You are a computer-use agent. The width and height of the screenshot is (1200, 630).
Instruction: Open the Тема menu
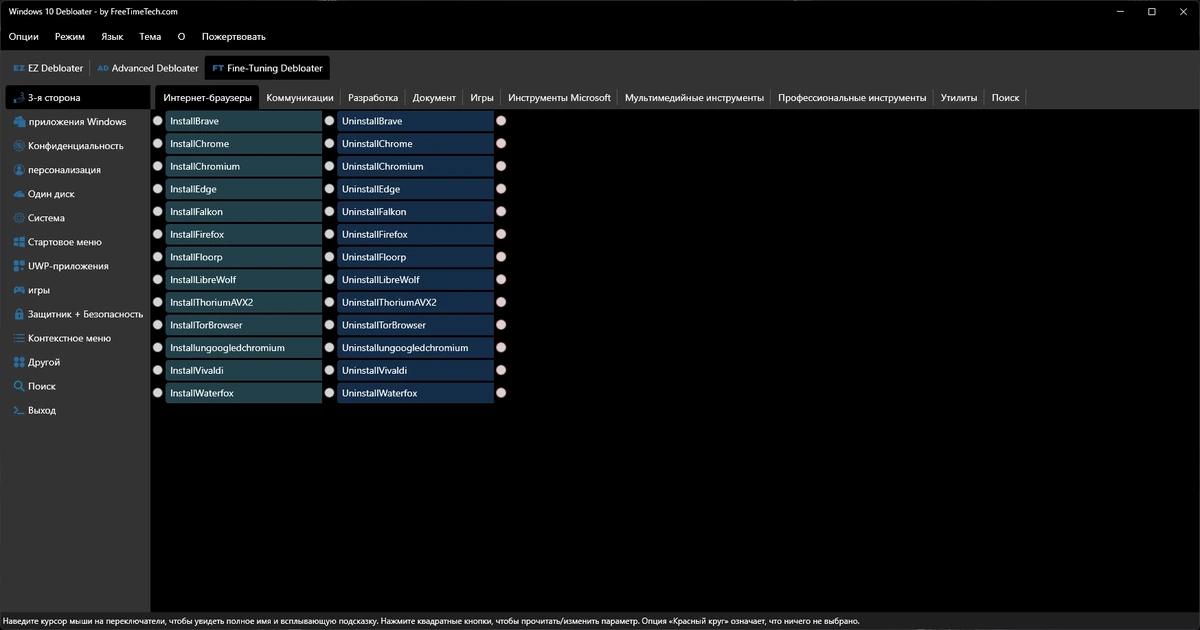click(x=150, y=36)
